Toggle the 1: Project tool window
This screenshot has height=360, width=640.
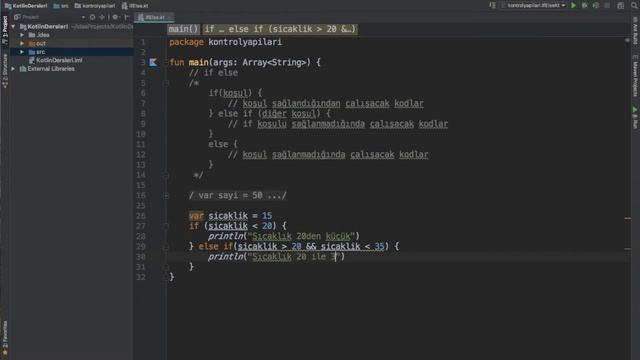5,30
